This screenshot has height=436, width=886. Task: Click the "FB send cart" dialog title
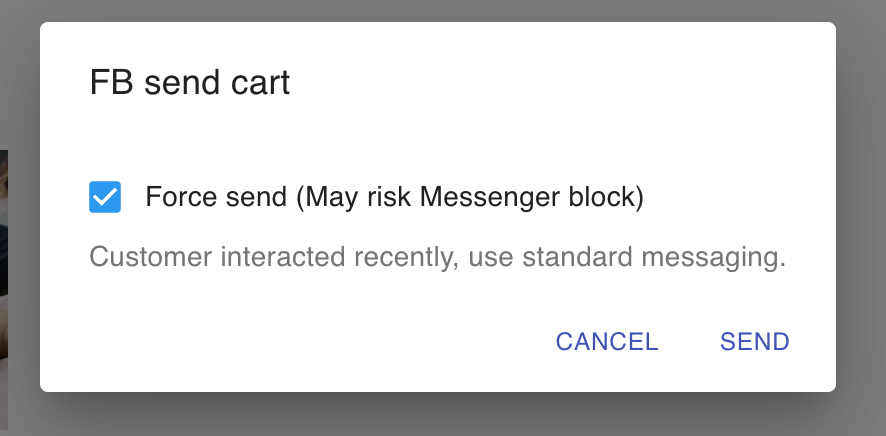190,82
